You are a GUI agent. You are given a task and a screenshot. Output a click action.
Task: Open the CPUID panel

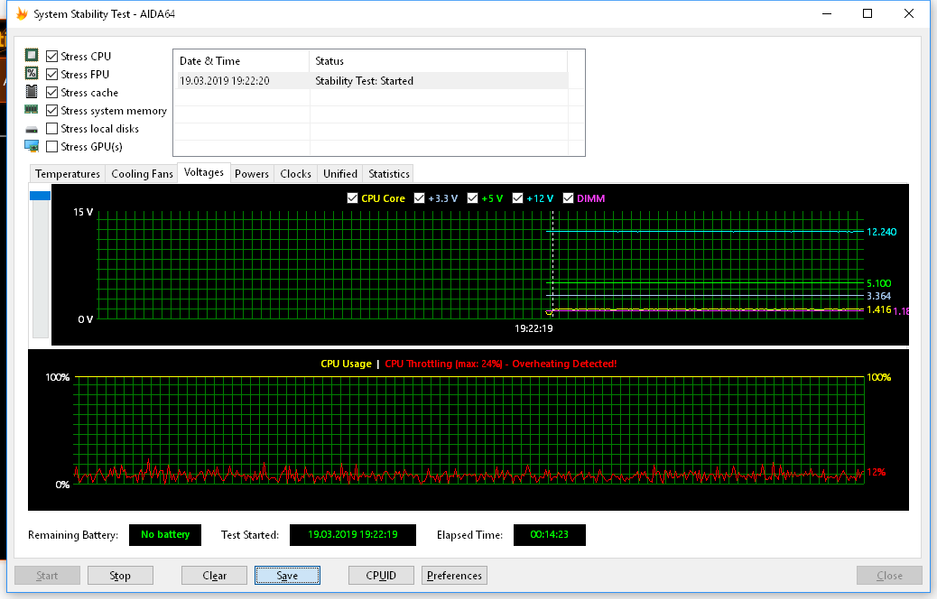[x=381, y=575]
